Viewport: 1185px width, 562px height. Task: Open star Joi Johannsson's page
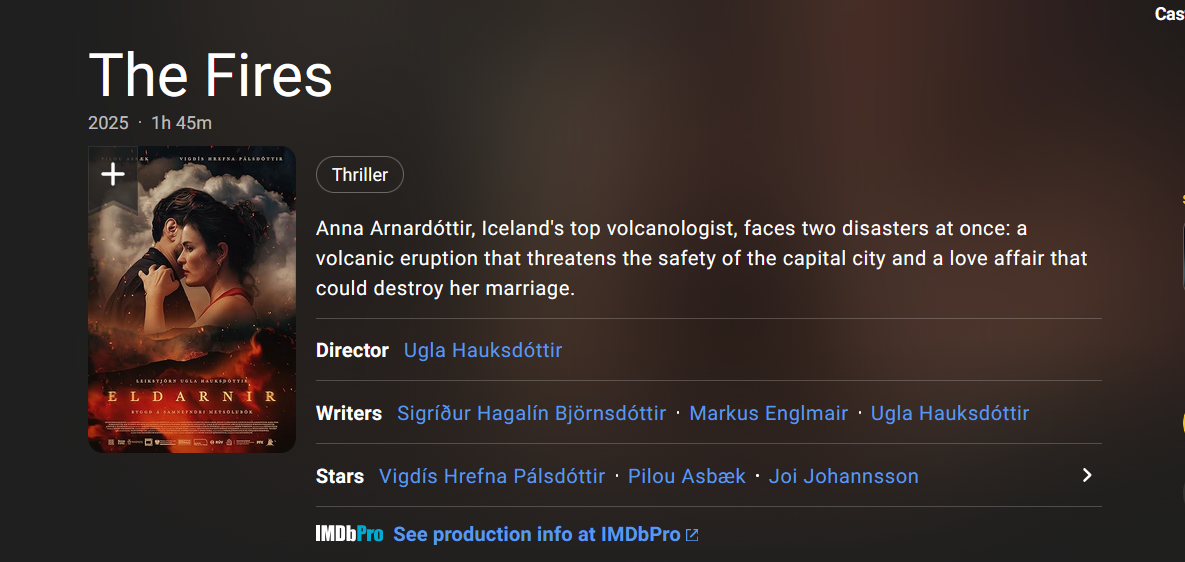(x=843, y=476)
